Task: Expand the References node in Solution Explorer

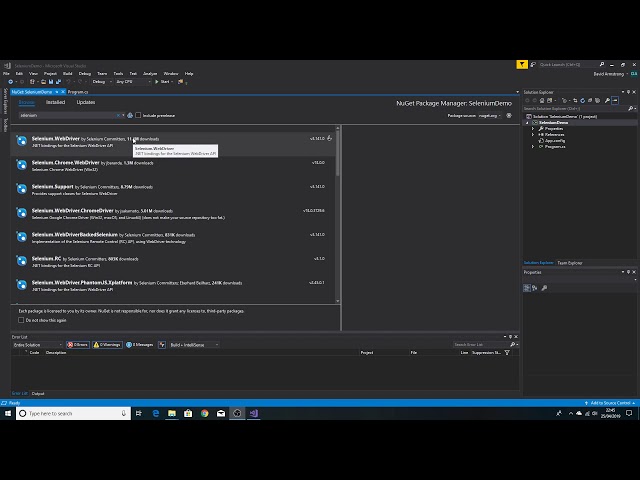Action: [533, 135]
